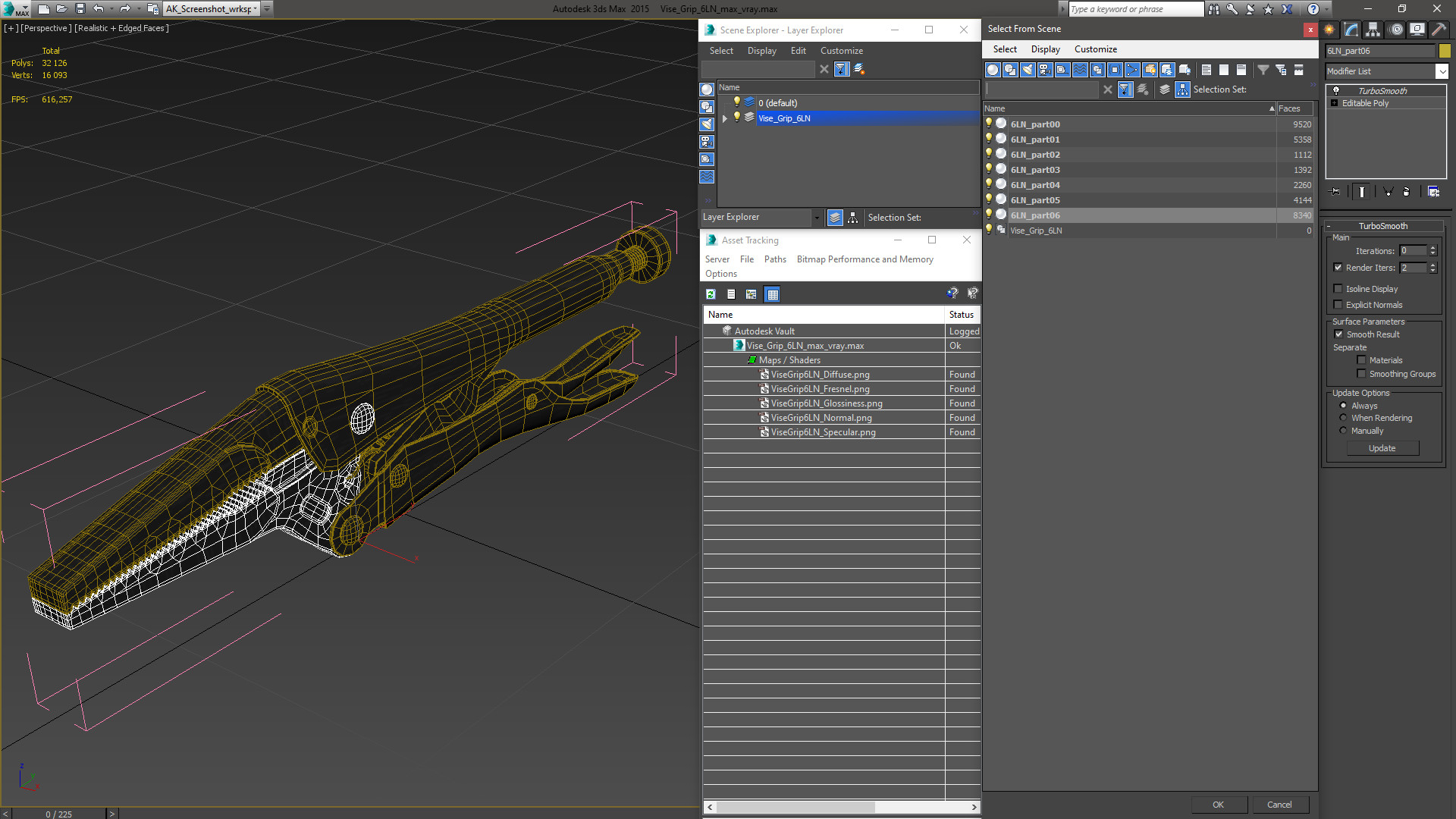Click Refresh icon in Asset Tracking toolbar

tap(711, 294)
